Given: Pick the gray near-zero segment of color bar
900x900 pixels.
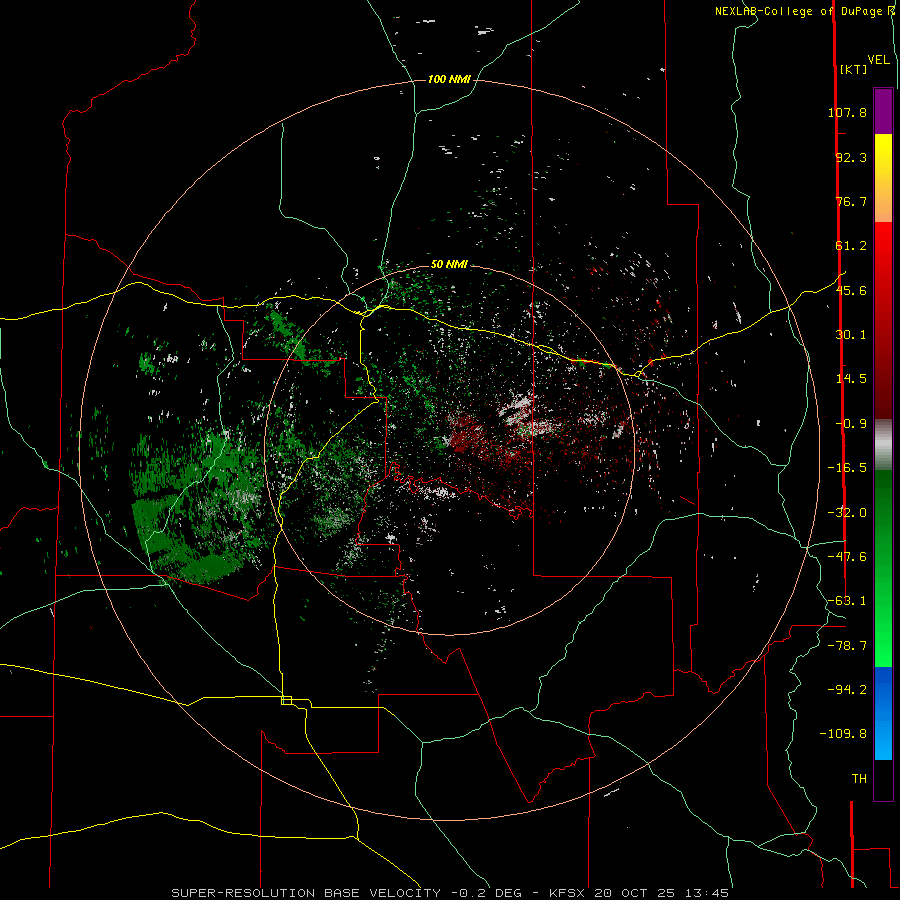Looking at the screenshot, I should tap(883, 445).
